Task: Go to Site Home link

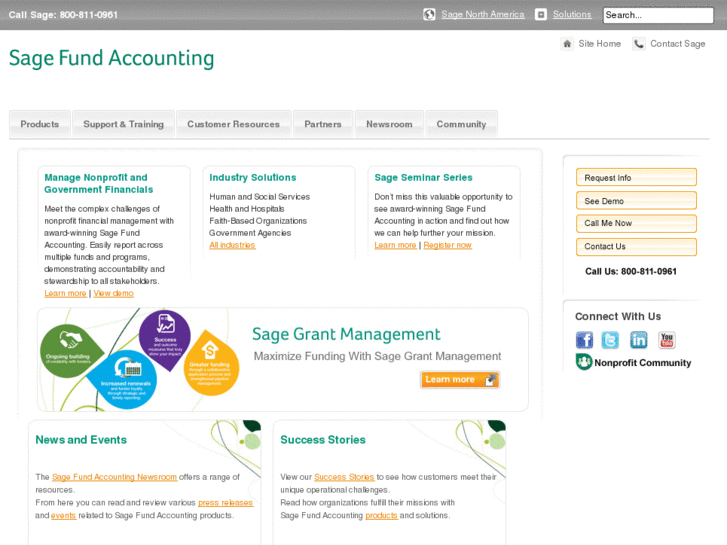Action: tap(599, 44)
